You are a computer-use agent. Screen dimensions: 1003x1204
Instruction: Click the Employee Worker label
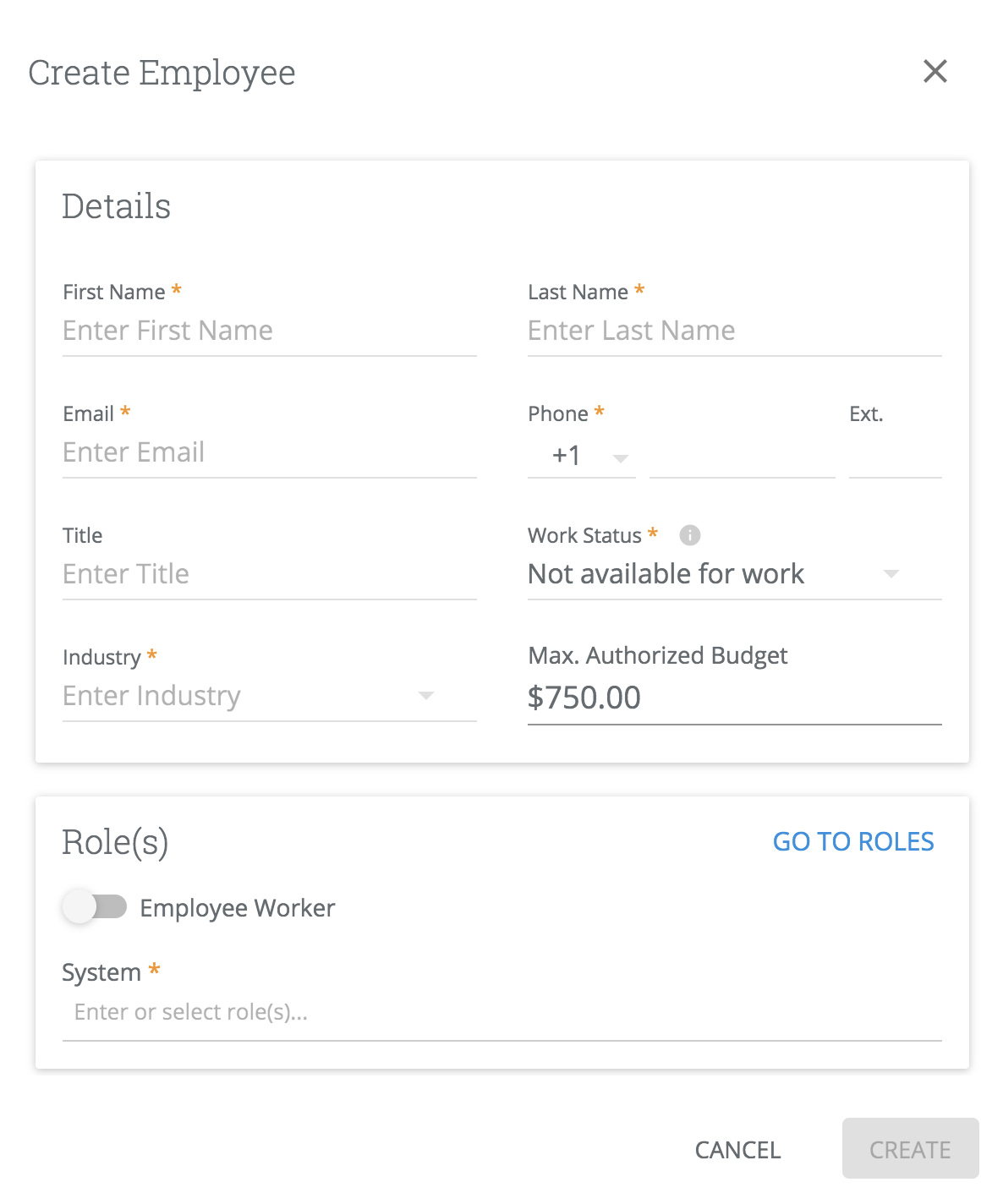(x=238, y=908)
